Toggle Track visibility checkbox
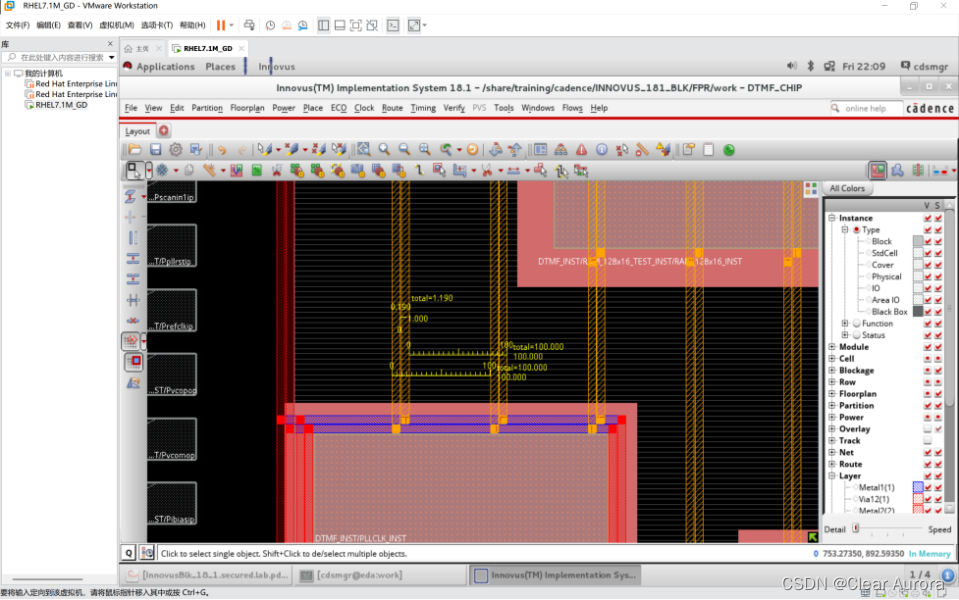 tap(928, 440)
